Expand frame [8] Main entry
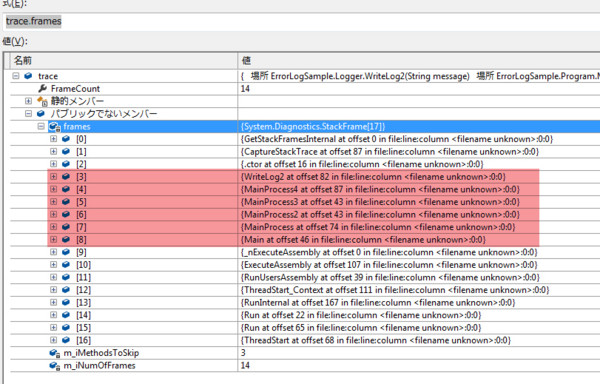Viewport: 600px width, 384px height. [54, 239]
